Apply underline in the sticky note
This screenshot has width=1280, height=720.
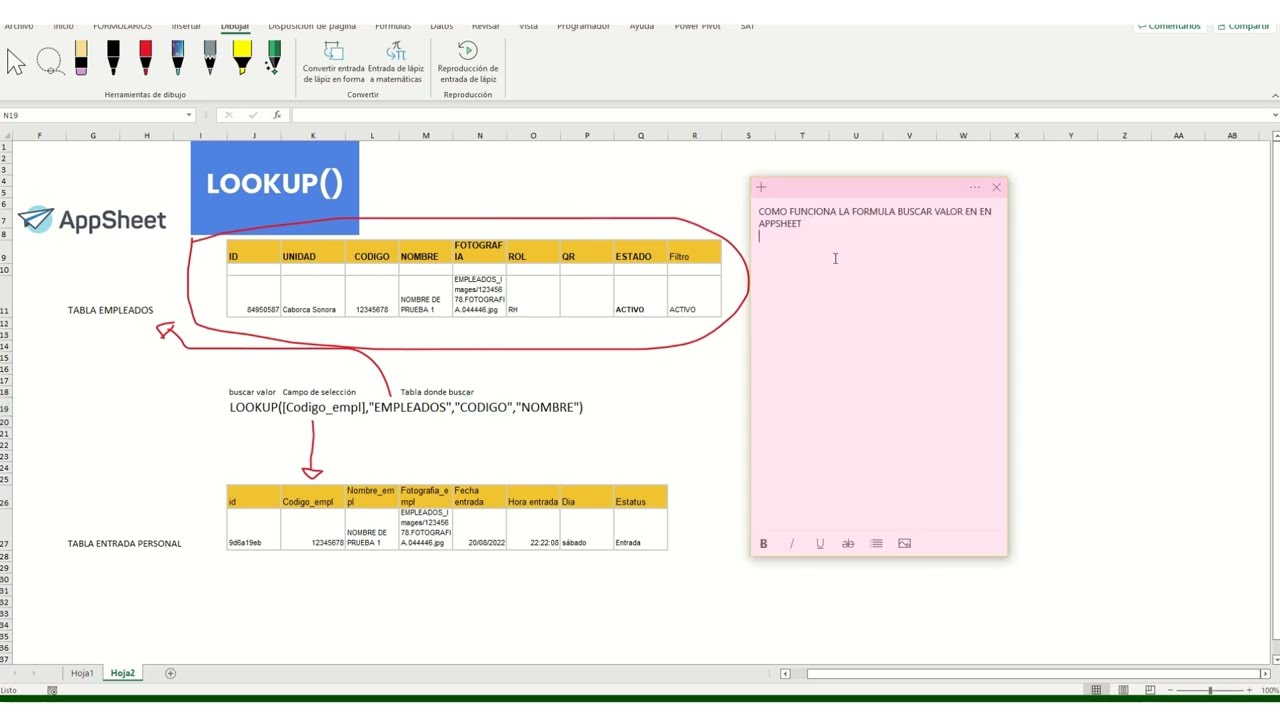coord(820,544)
